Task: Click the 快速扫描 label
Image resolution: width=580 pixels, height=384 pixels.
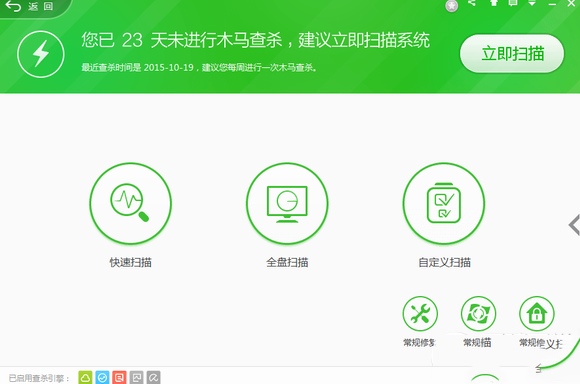Action: (131, 262)
